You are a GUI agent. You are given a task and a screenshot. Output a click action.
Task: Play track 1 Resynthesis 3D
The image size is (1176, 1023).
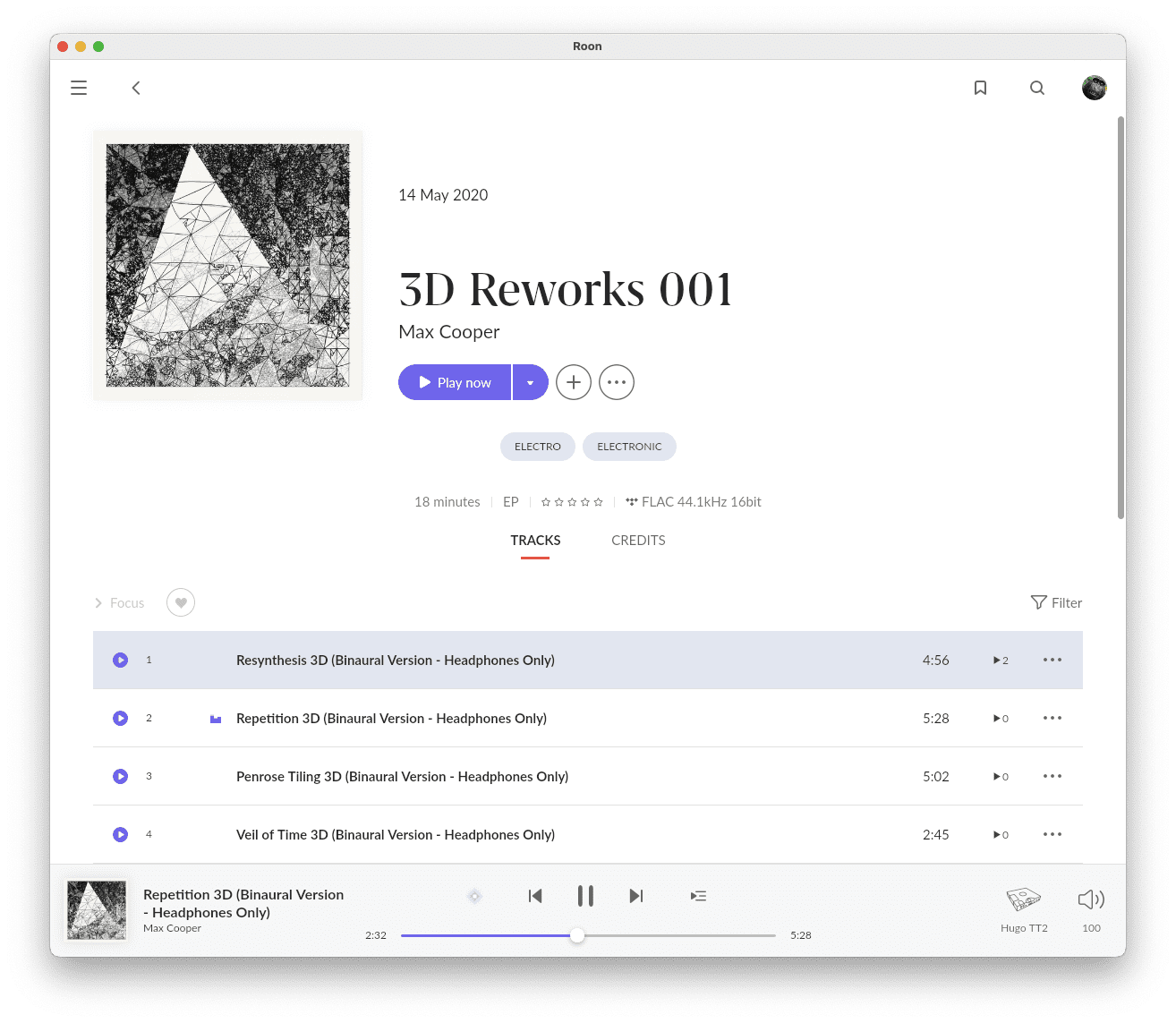(121, 661)
